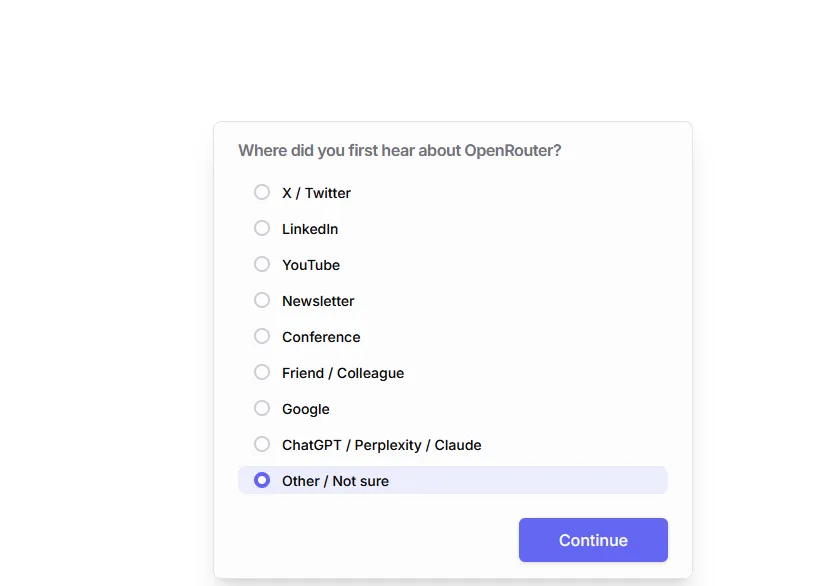
Task: Select the Google radio button
Action: click(x=262, y=408)
